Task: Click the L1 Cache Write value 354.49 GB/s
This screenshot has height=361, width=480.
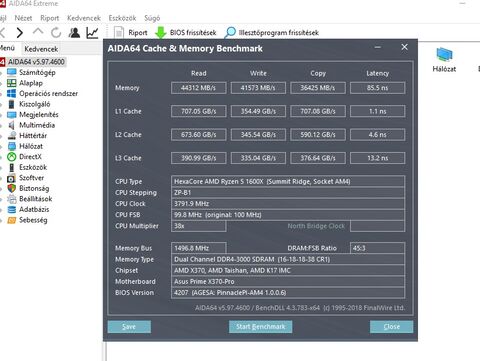Action: tap(258, 111)
